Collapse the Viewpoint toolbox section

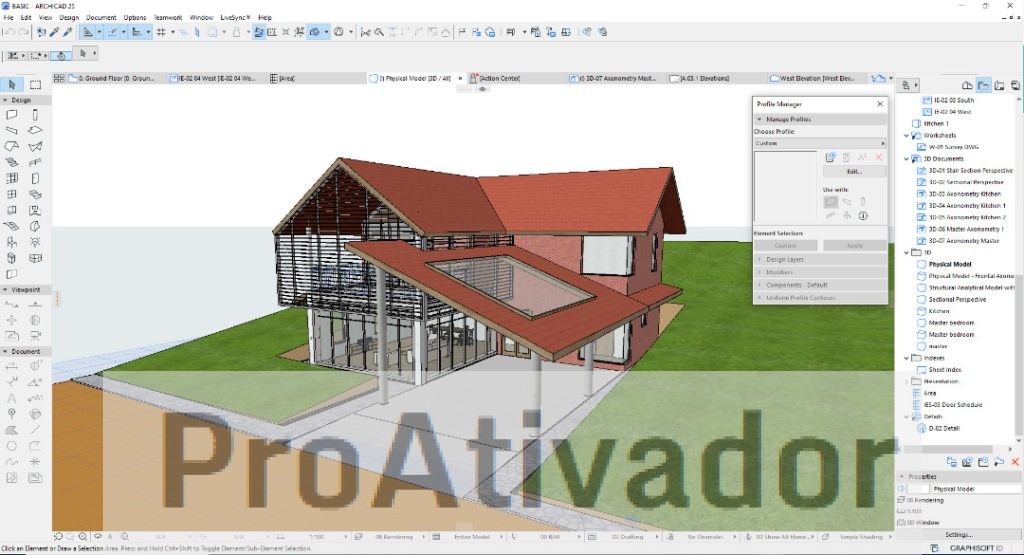click(x=6, y=289)
